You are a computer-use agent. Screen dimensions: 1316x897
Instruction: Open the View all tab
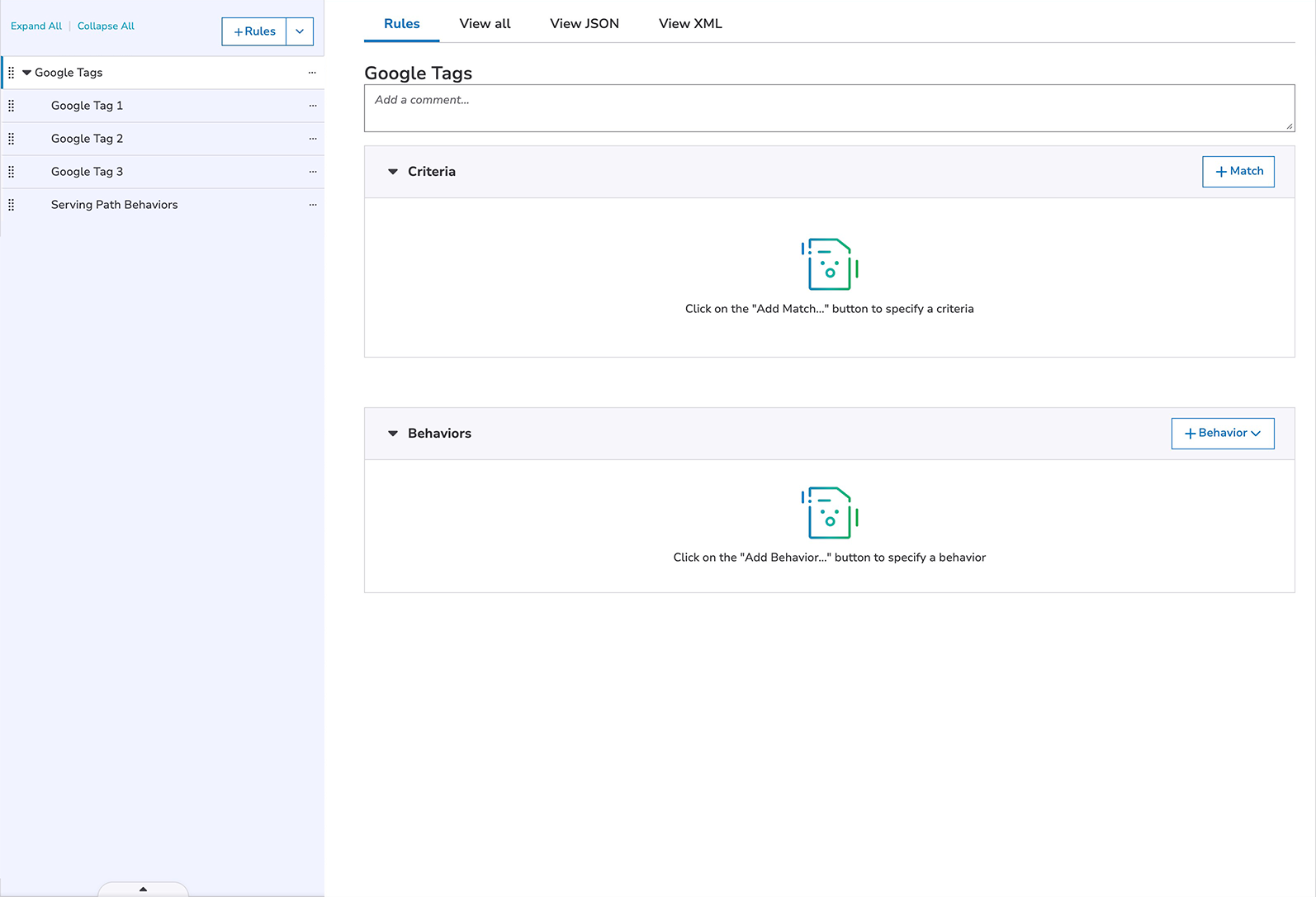tap(485, 24)
